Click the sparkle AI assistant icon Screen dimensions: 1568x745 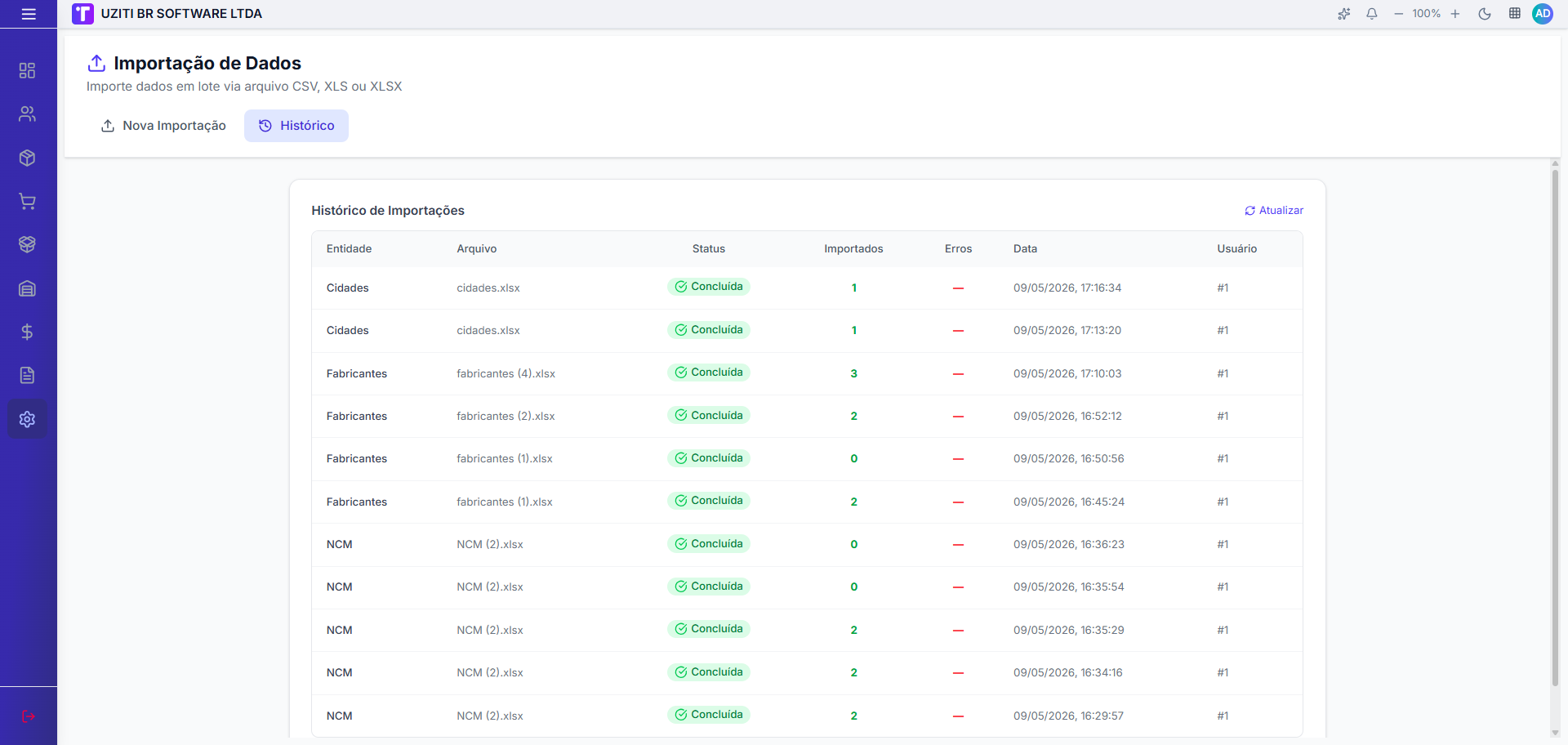pyautogui.click(x=1343, y=14)
